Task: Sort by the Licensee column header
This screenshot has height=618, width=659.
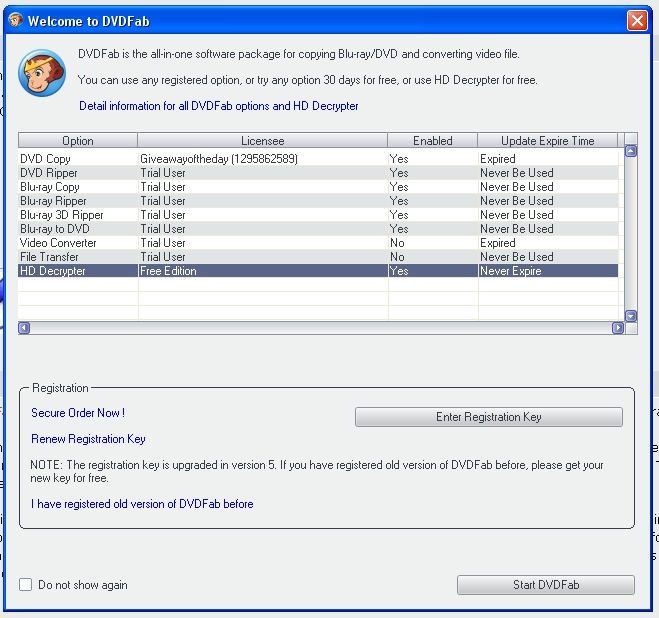Action: [x=263, y=140]
